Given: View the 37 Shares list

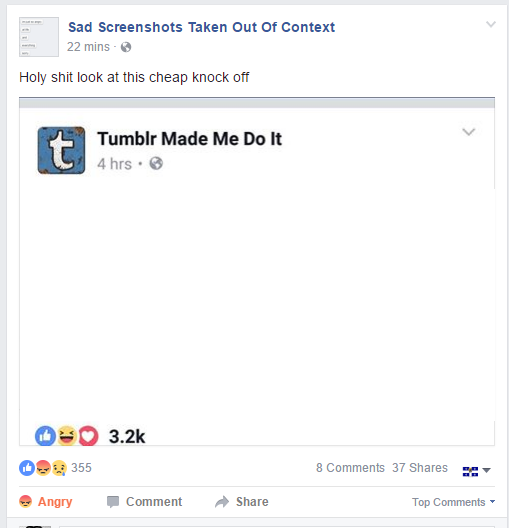Looking at the screenshot, I should pyautogui.click(x=420, y=468).
